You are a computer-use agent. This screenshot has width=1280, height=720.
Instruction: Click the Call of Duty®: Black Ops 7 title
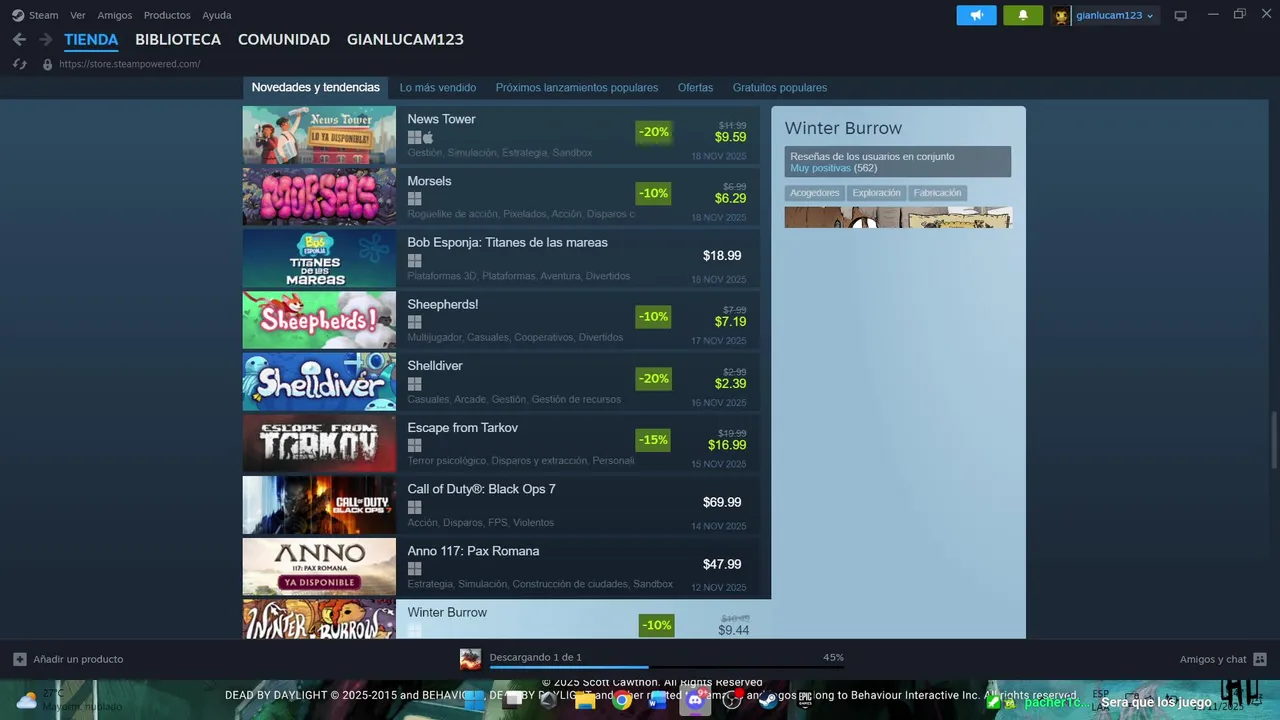coord(481,489)
